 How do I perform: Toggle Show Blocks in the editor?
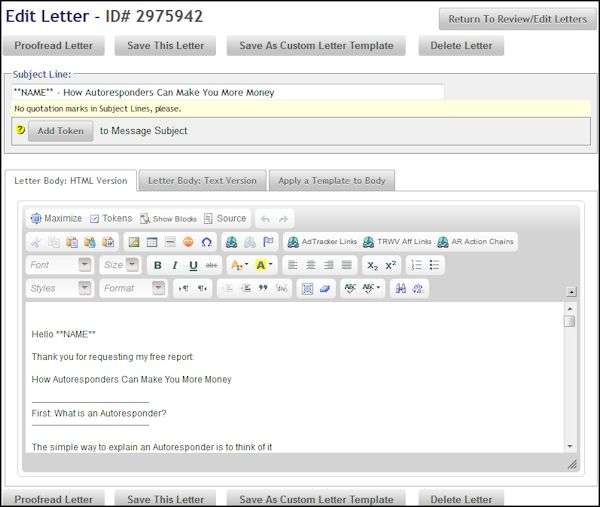168,218
